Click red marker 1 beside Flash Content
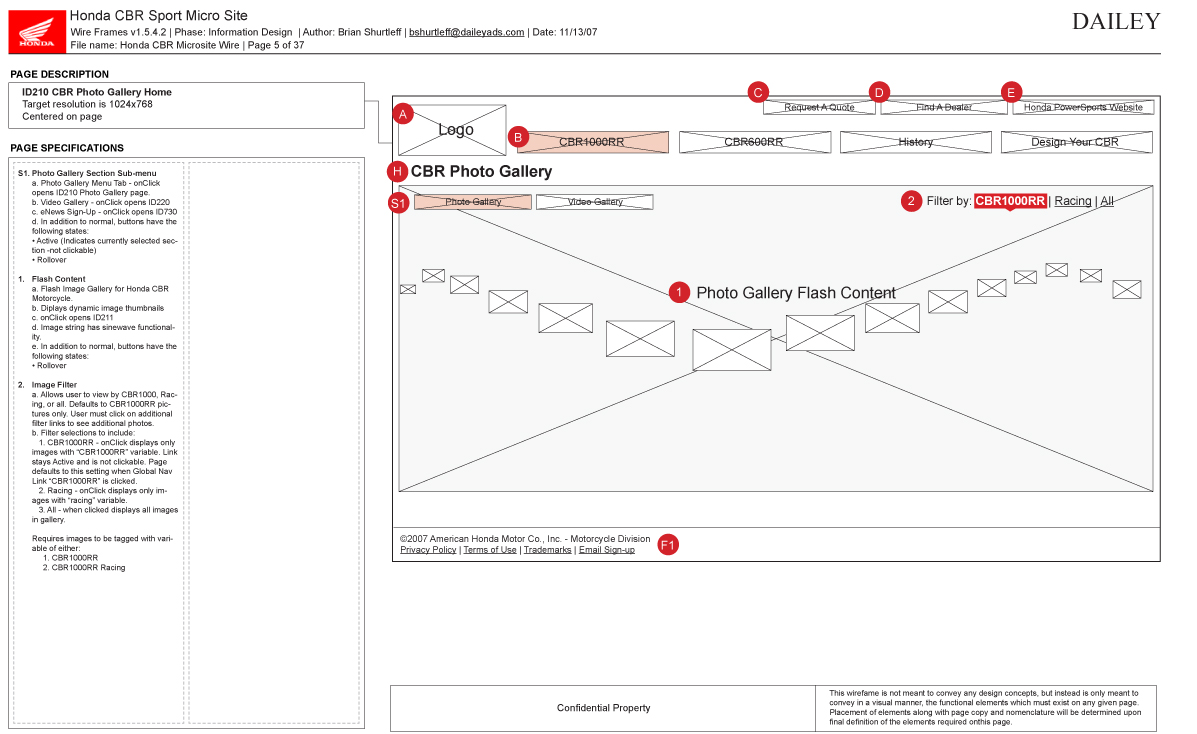 [680, 293]
